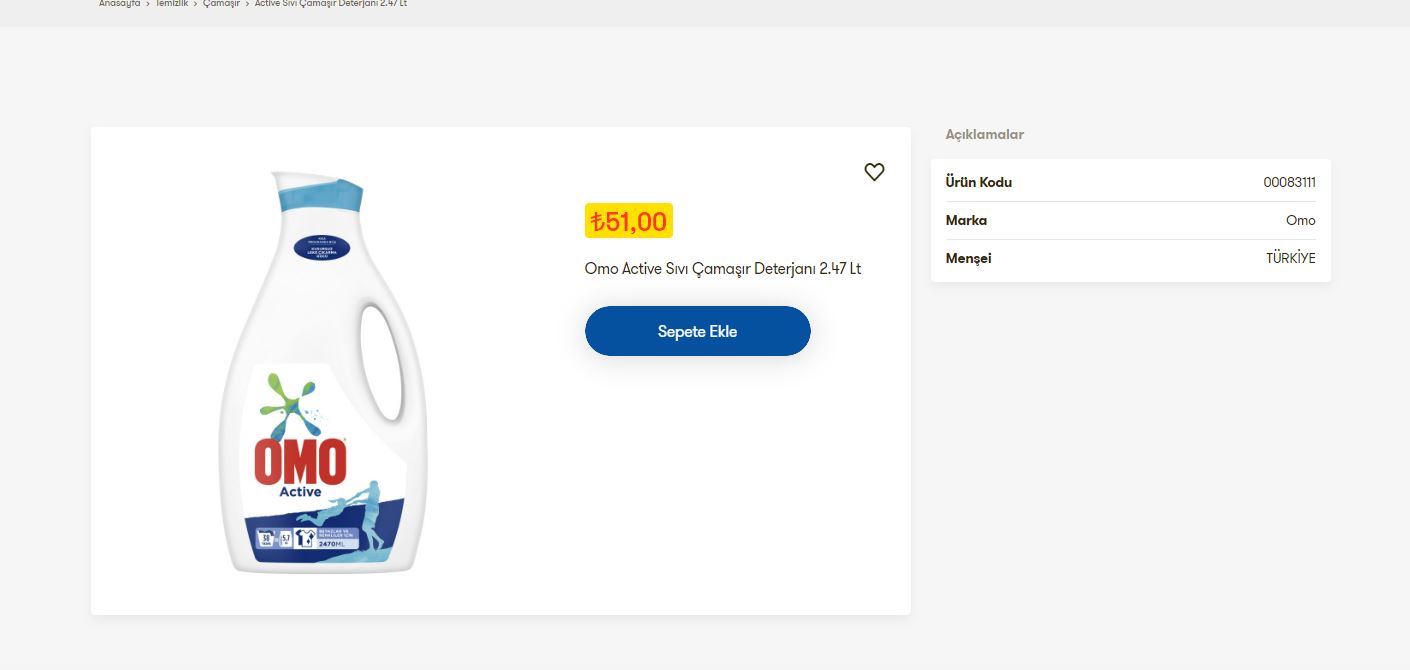
Task: Open the Temizlik breadcrumb category
Action: coord(171,3)
